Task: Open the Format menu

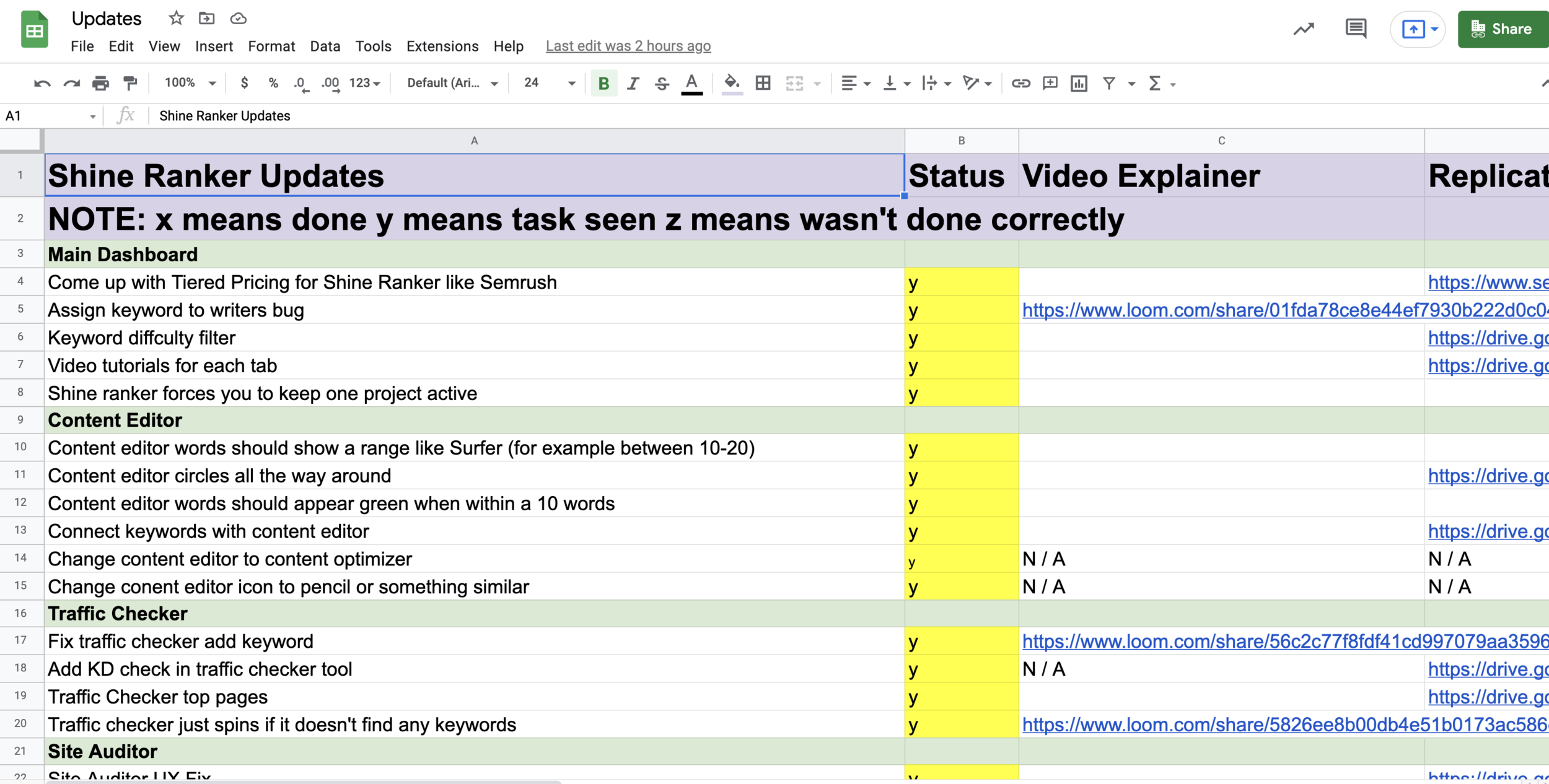Action: coord(271,45)
